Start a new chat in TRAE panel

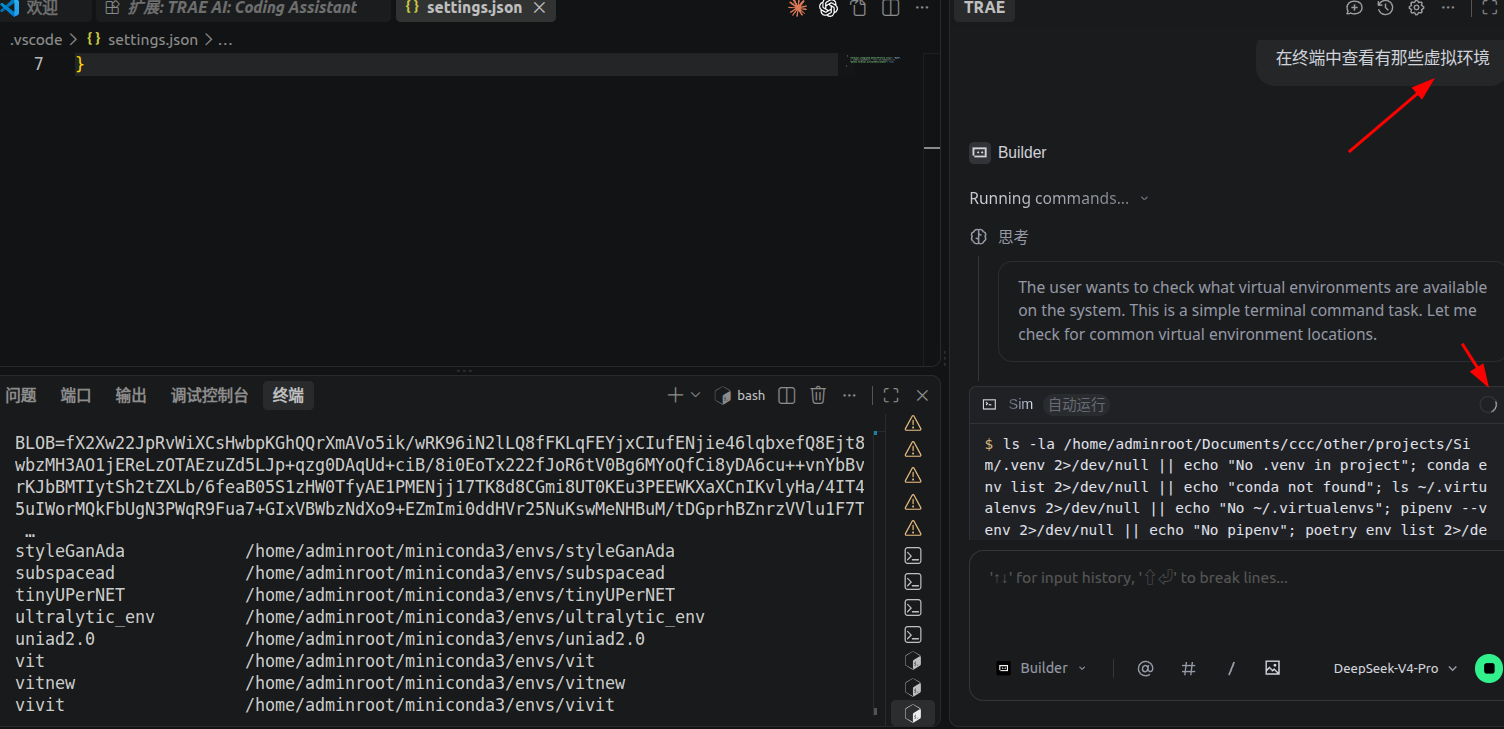pyautogui.click(x=1354, y=8)
